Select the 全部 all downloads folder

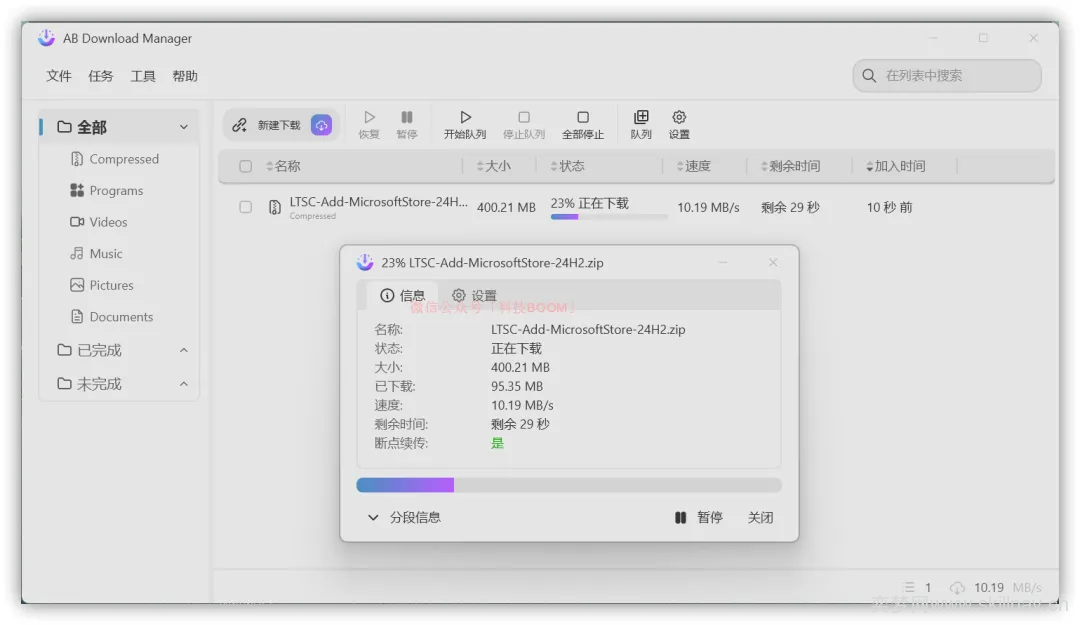click(118, 127)
